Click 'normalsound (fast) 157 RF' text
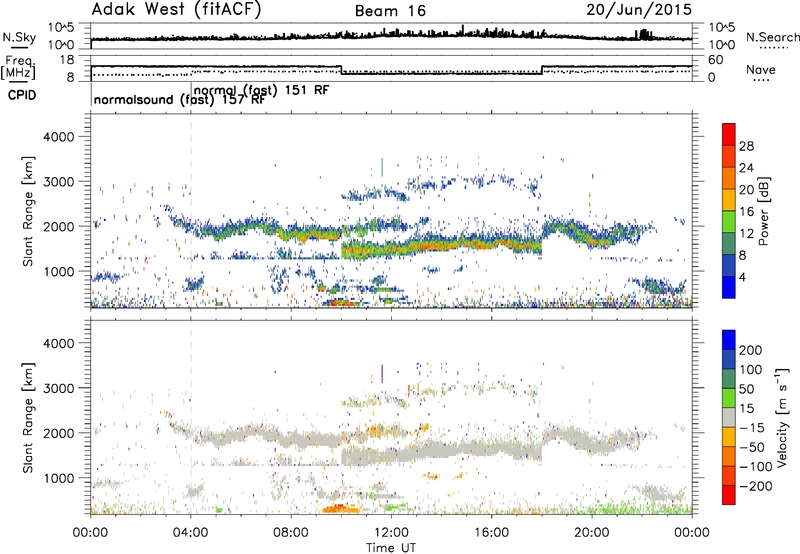The height and width of the screenshot is (554, 800). click(x=179, y=99)
